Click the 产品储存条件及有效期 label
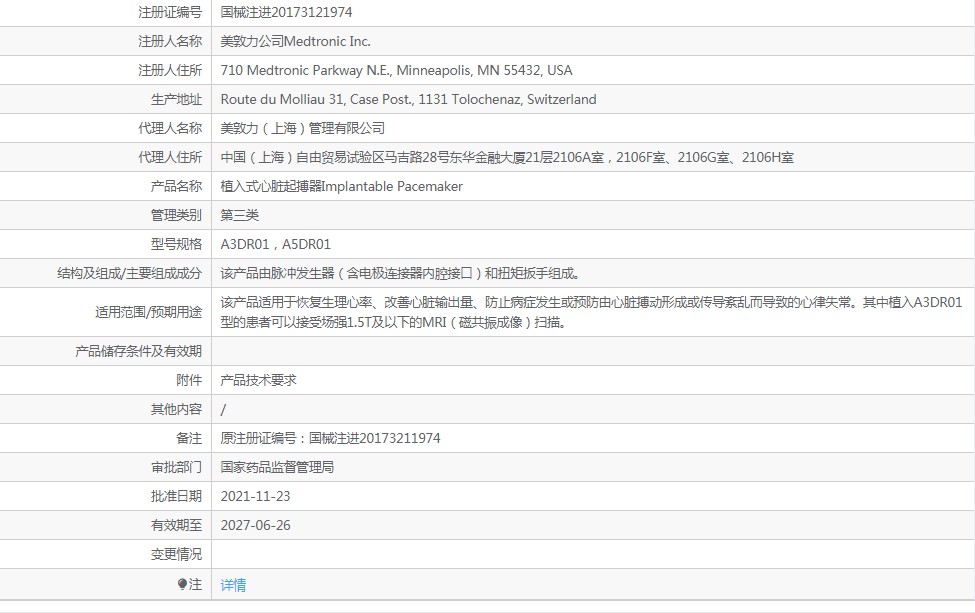Viewport: 975px width, 613px height. tap(139, 351)
